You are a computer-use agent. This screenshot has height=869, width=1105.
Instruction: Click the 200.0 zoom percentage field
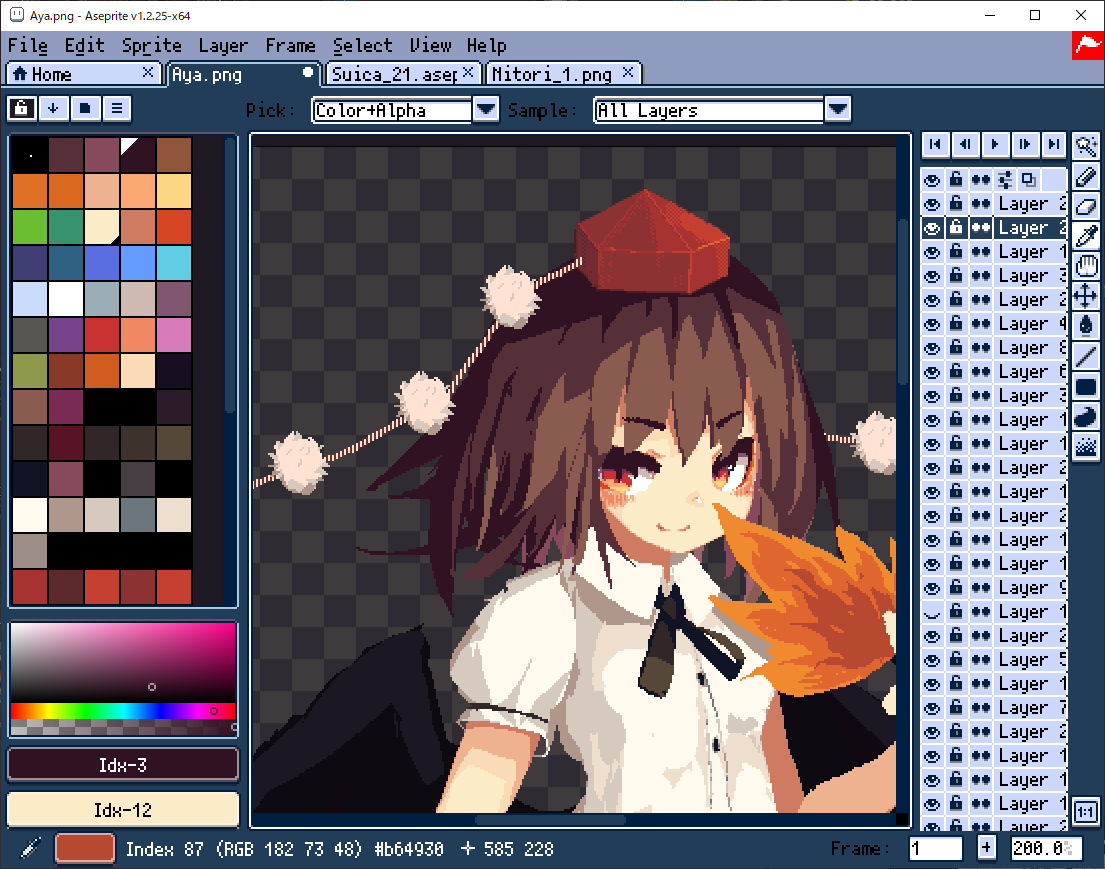pos(1046,848)
